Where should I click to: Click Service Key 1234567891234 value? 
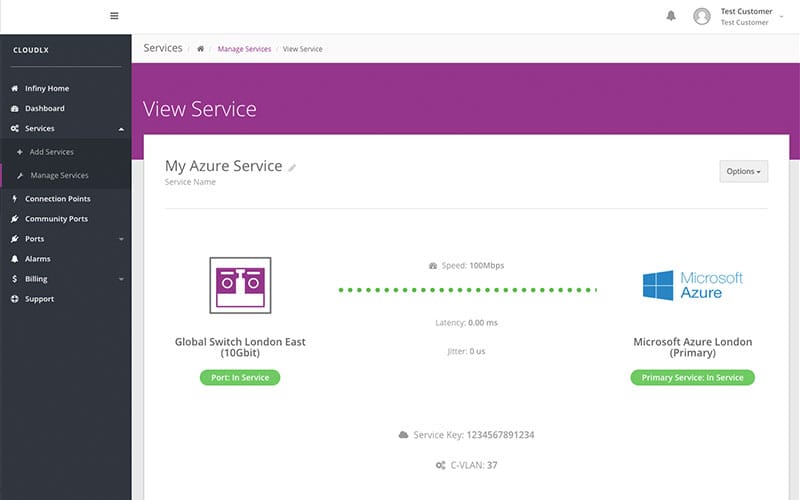(x=500, y=435)
